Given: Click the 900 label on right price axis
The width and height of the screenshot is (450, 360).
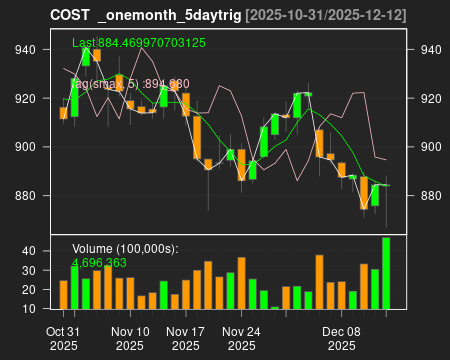Looking at the screenshot, I should coord(431,147).
